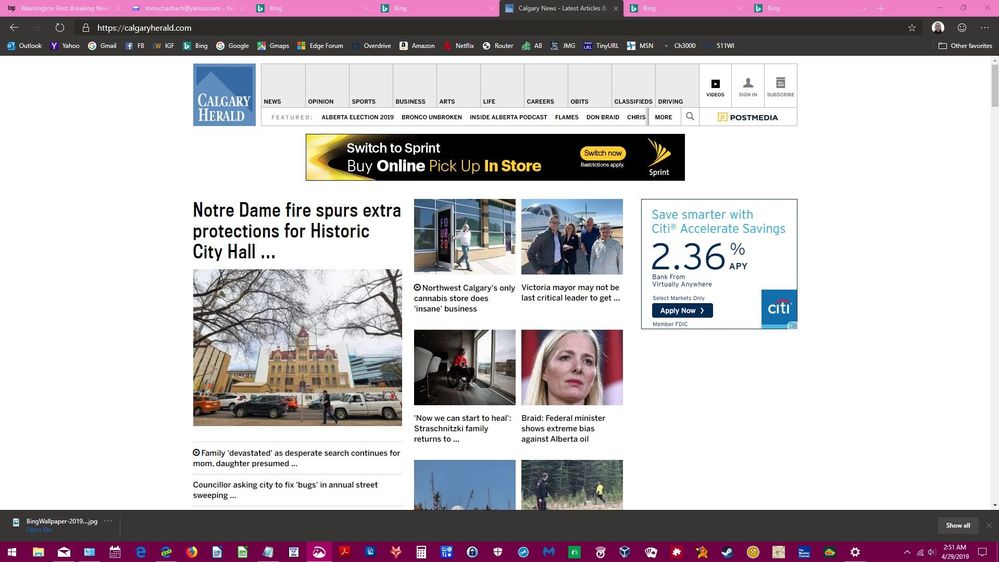Viewport: 999px width, 562px height.
Task: Open the Netflix bookmark
Action: pyautogui.click(x=458, y=46)
